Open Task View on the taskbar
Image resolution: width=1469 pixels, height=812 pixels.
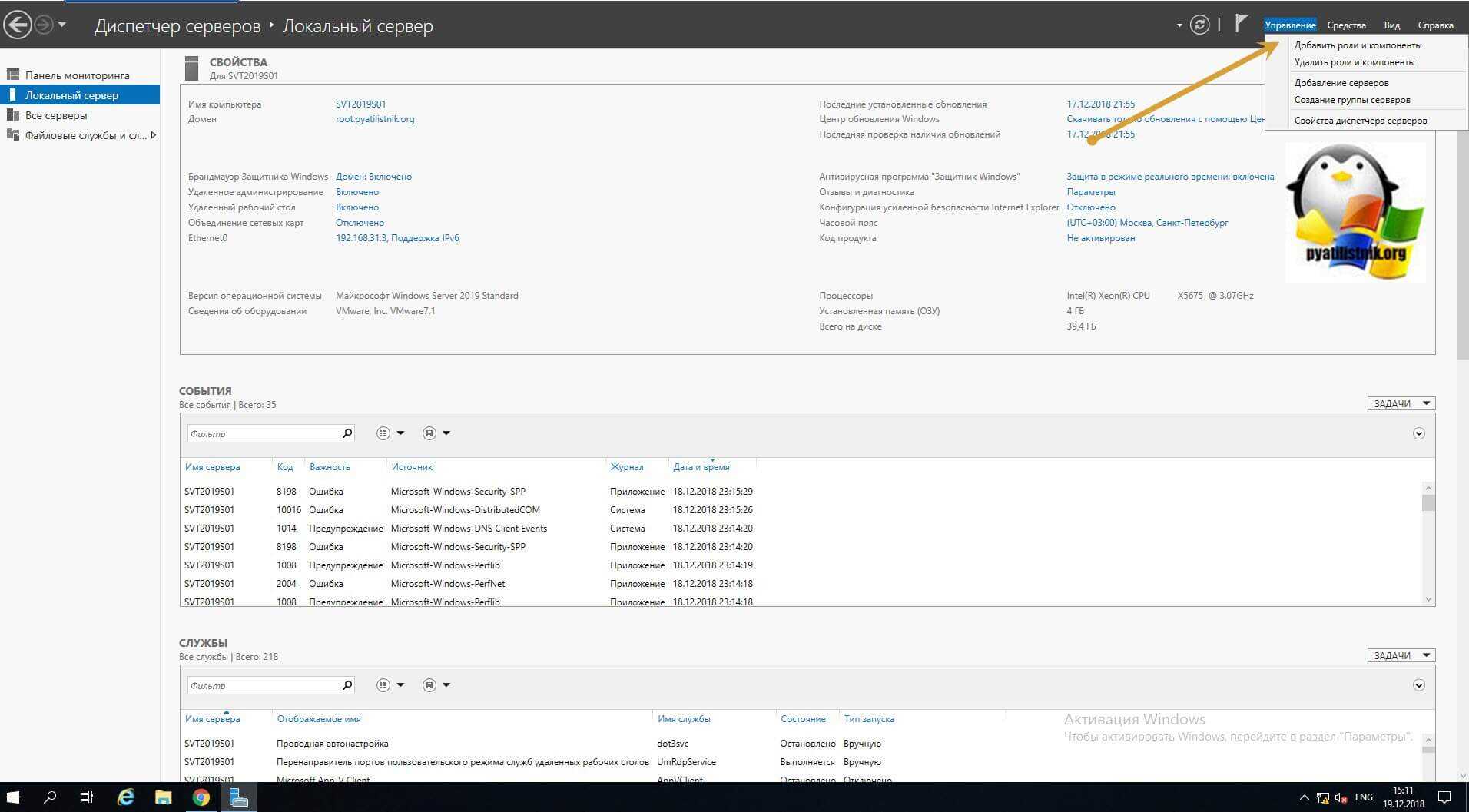coord(87,797)
